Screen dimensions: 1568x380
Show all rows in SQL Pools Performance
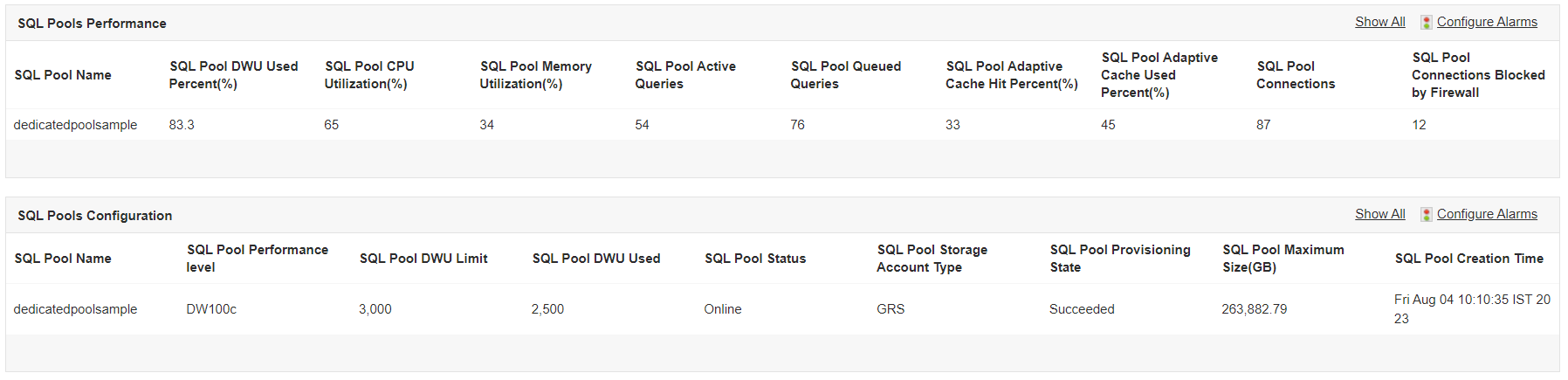coord(1379,22)
